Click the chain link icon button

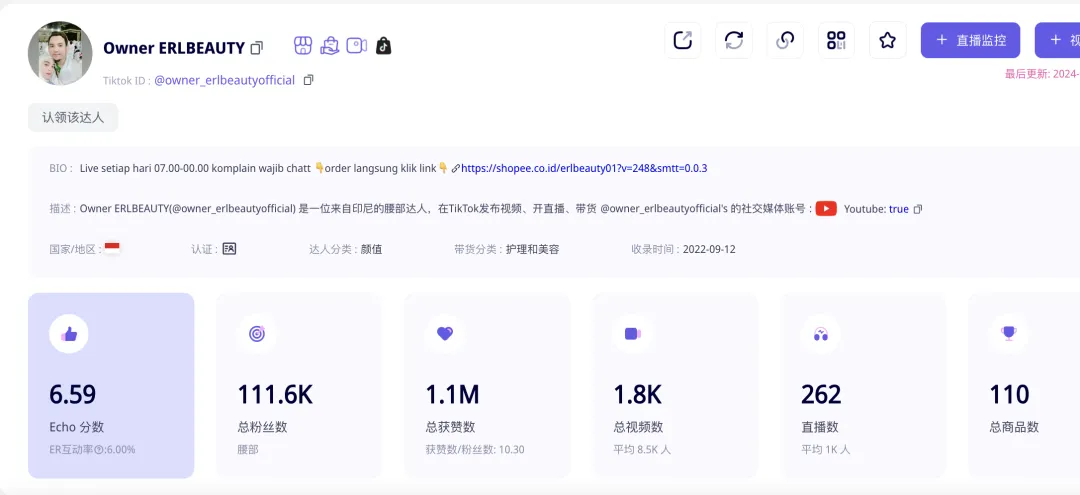(785, 40)
